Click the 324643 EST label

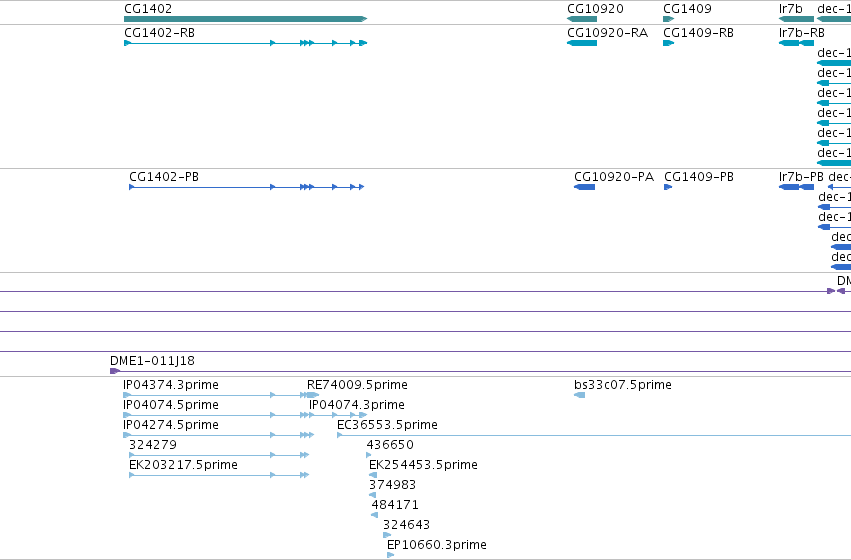tap(407, 525)
